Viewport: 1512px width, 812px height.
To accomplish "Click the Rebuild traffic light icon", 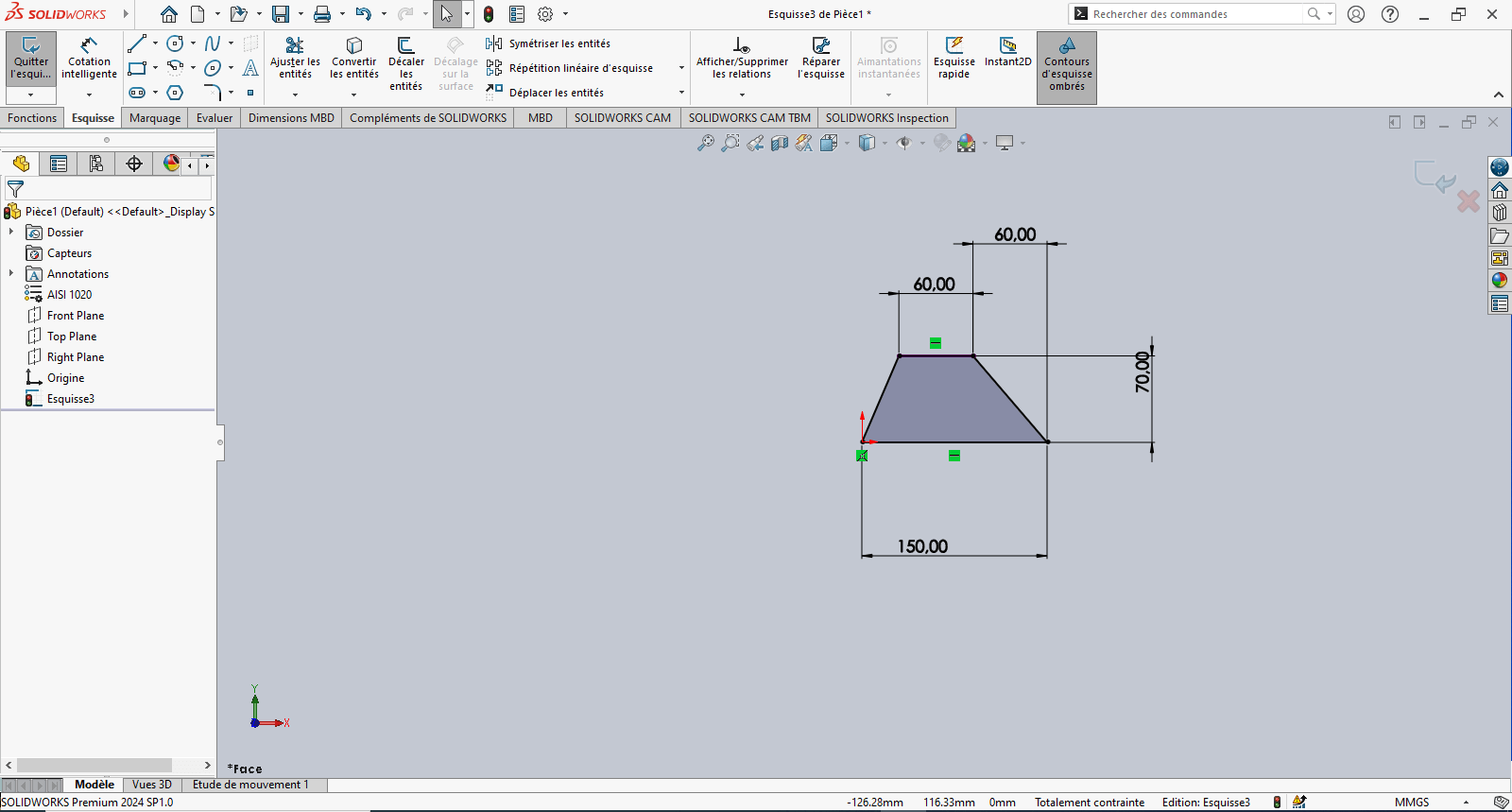I will (489, 14).
